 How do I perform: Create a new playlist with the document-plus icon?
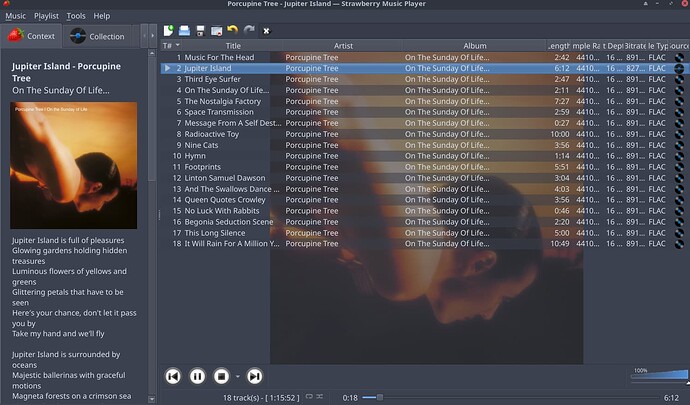(x=169, y=30)
